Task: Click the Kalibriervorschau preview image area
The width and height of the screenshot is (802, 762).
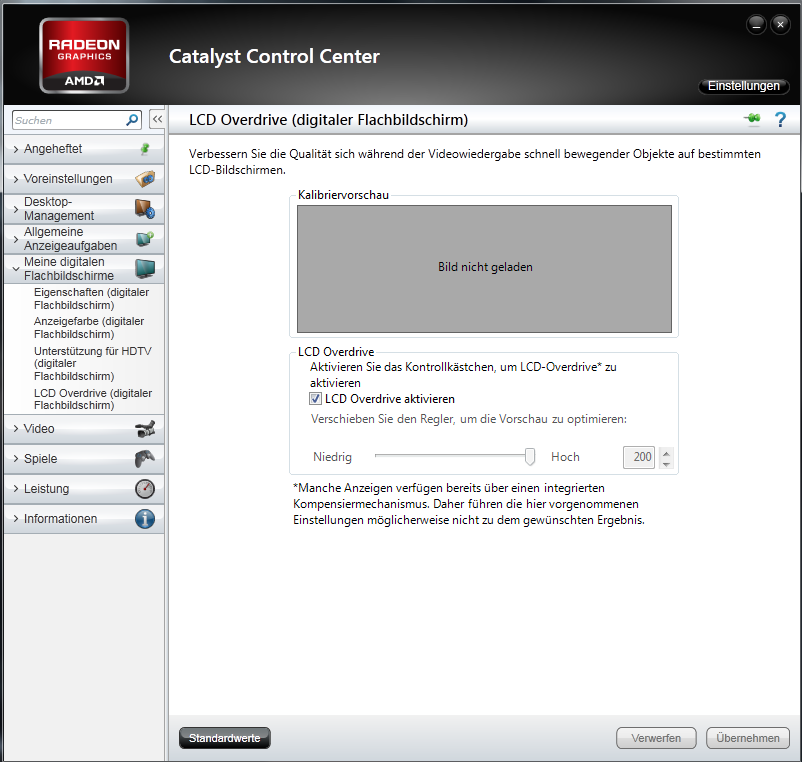Action: 484,269
